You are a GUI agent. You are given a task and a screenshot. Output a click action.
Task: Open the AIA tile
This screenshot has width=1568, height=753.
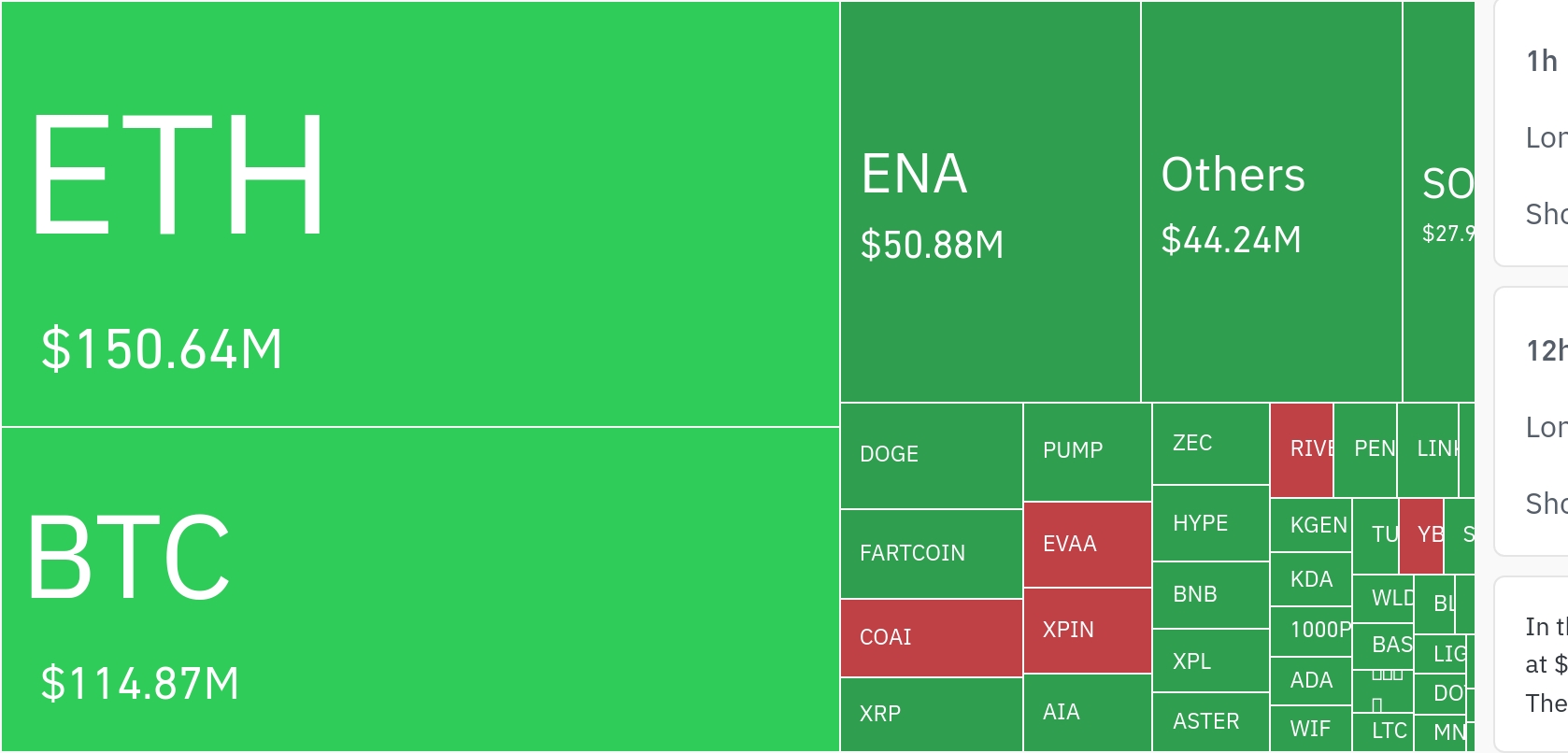(1087, 713)
